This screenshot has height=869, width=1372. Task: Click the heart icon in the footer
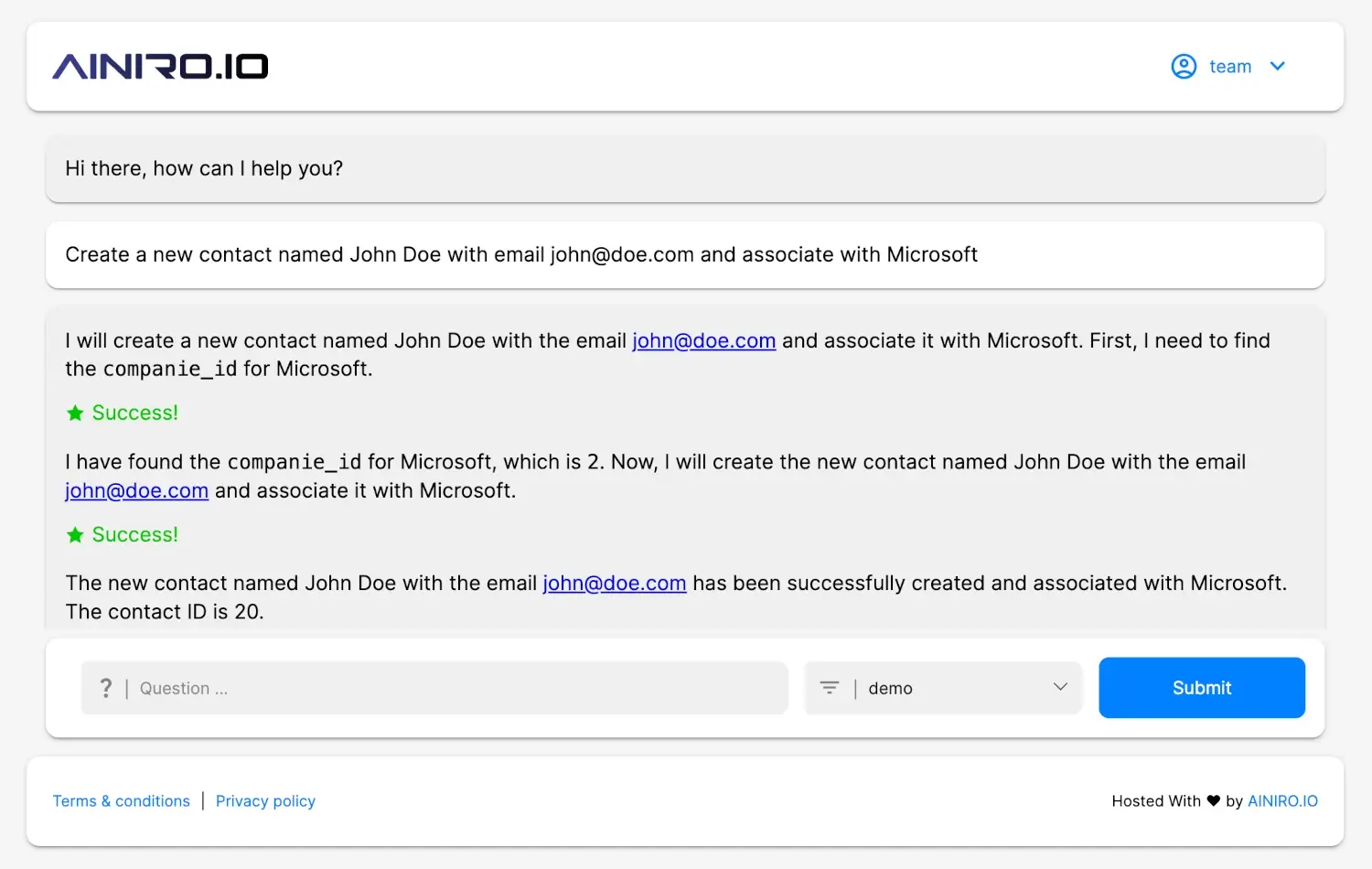tap(1214, 801)
